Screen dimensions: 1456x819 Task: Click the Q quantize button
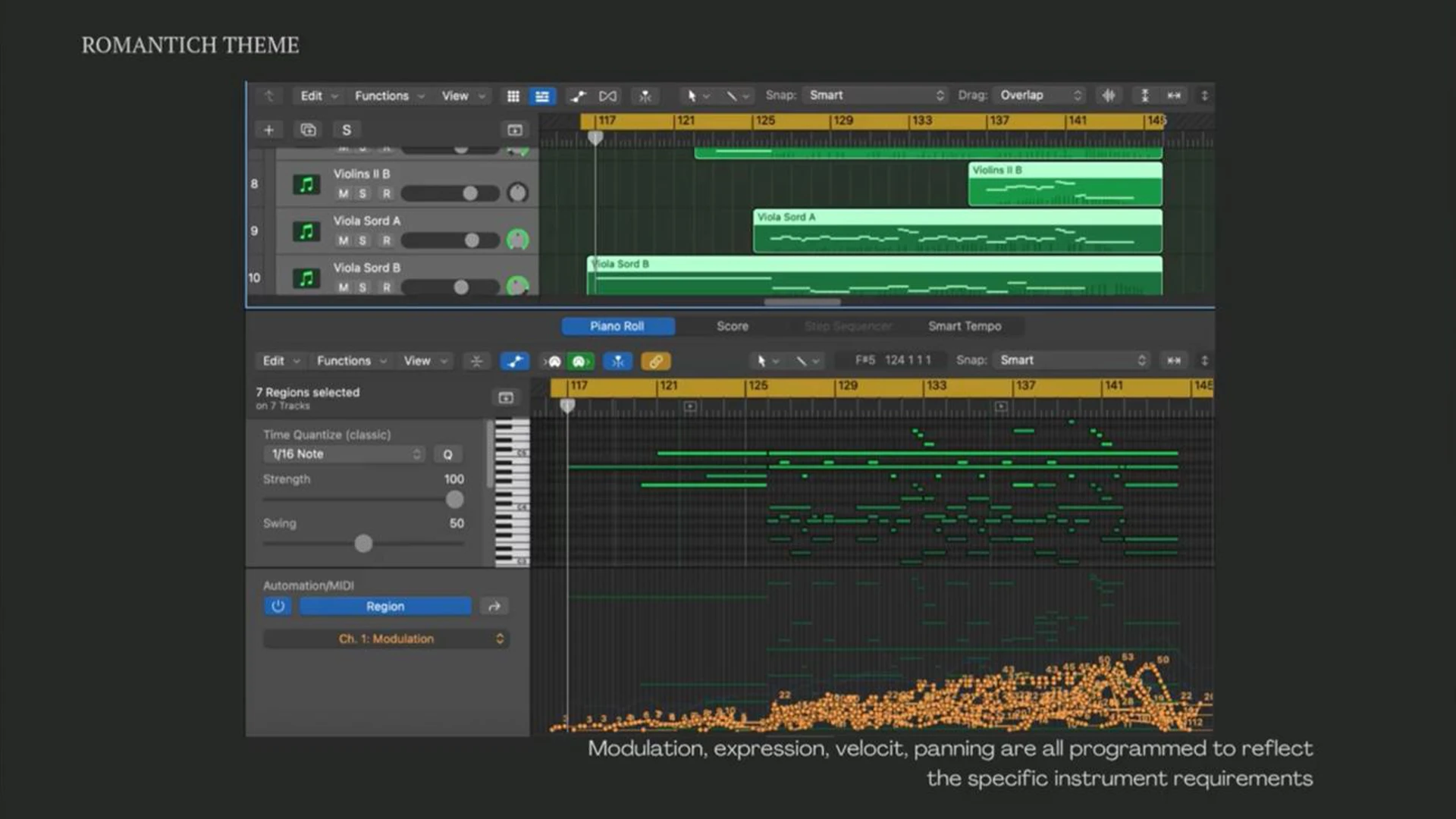coord(447,454)
